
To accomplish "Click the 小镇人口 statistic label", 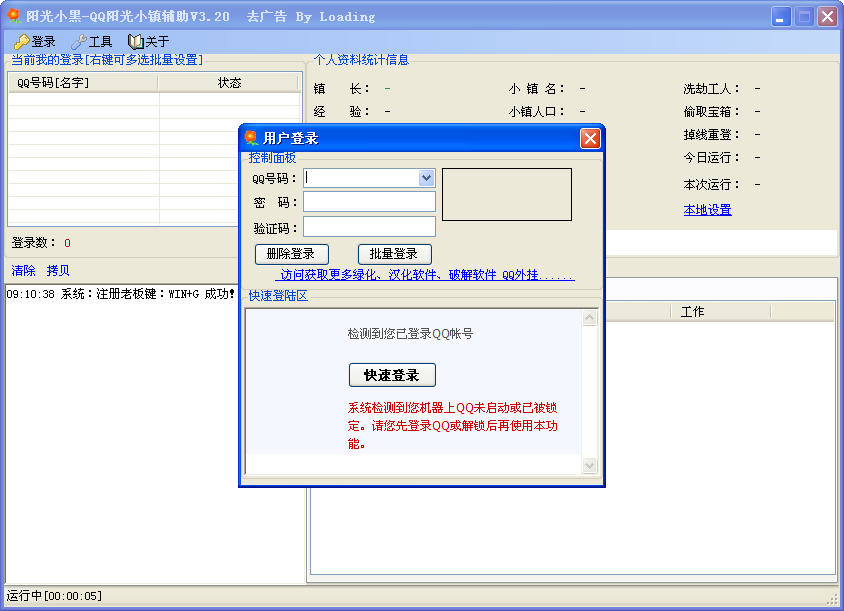I will (536, 111).
